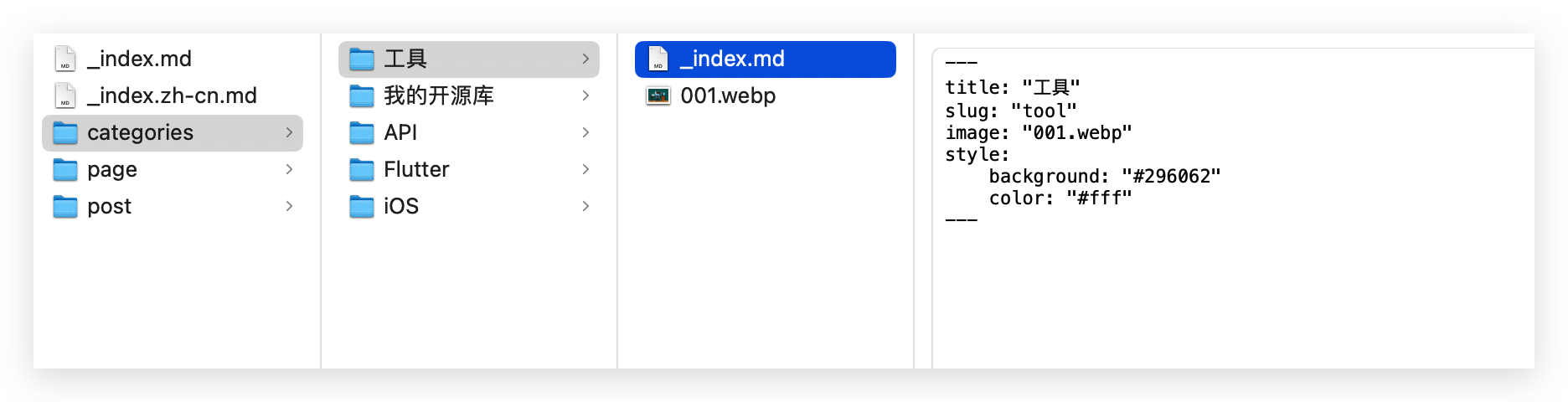Click the post folder icon
This screenshot has width=1568, height=402.
tap(65, 206)
